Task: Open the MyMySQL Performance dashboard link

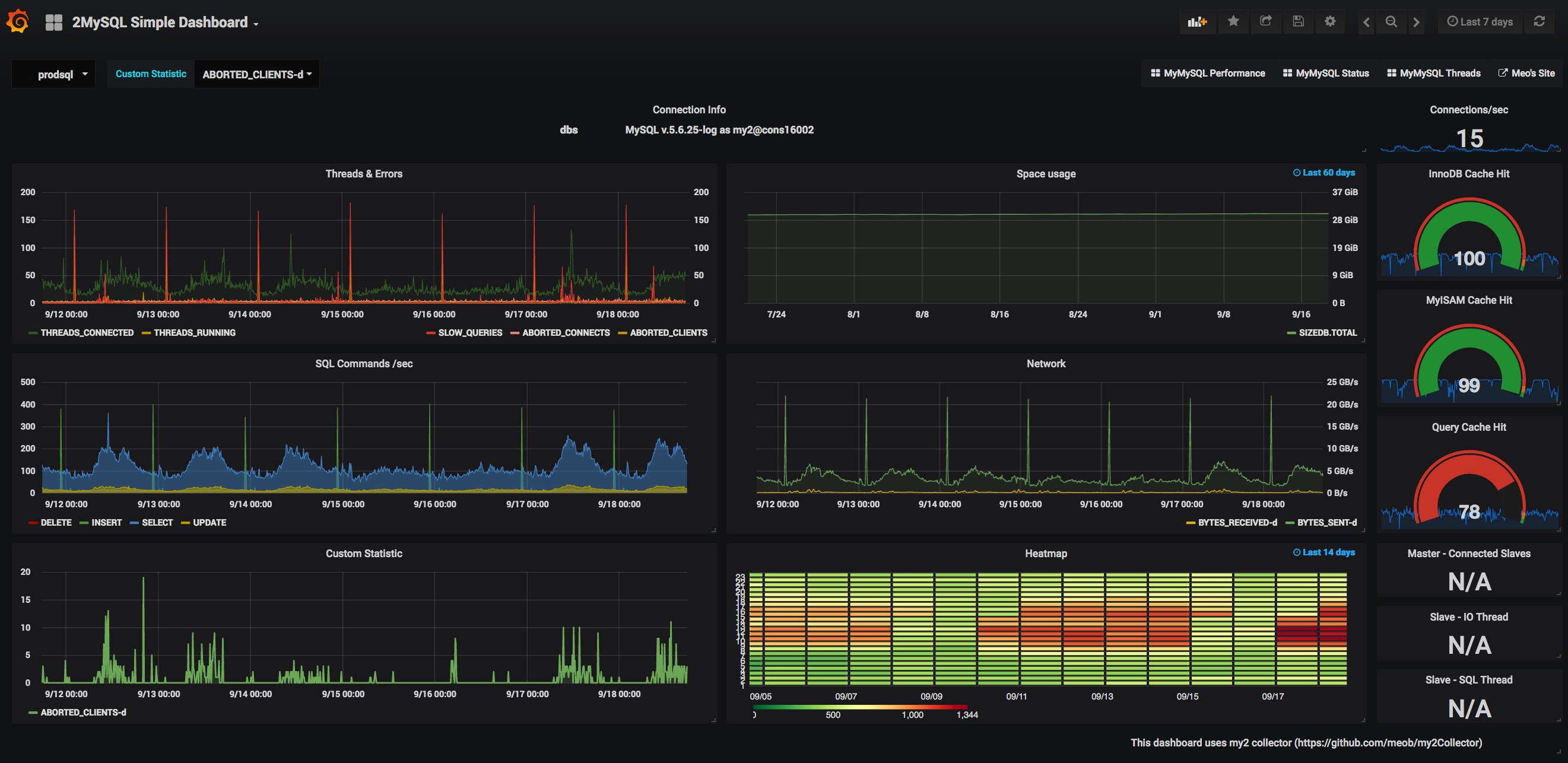Action: coord(1208,73)
